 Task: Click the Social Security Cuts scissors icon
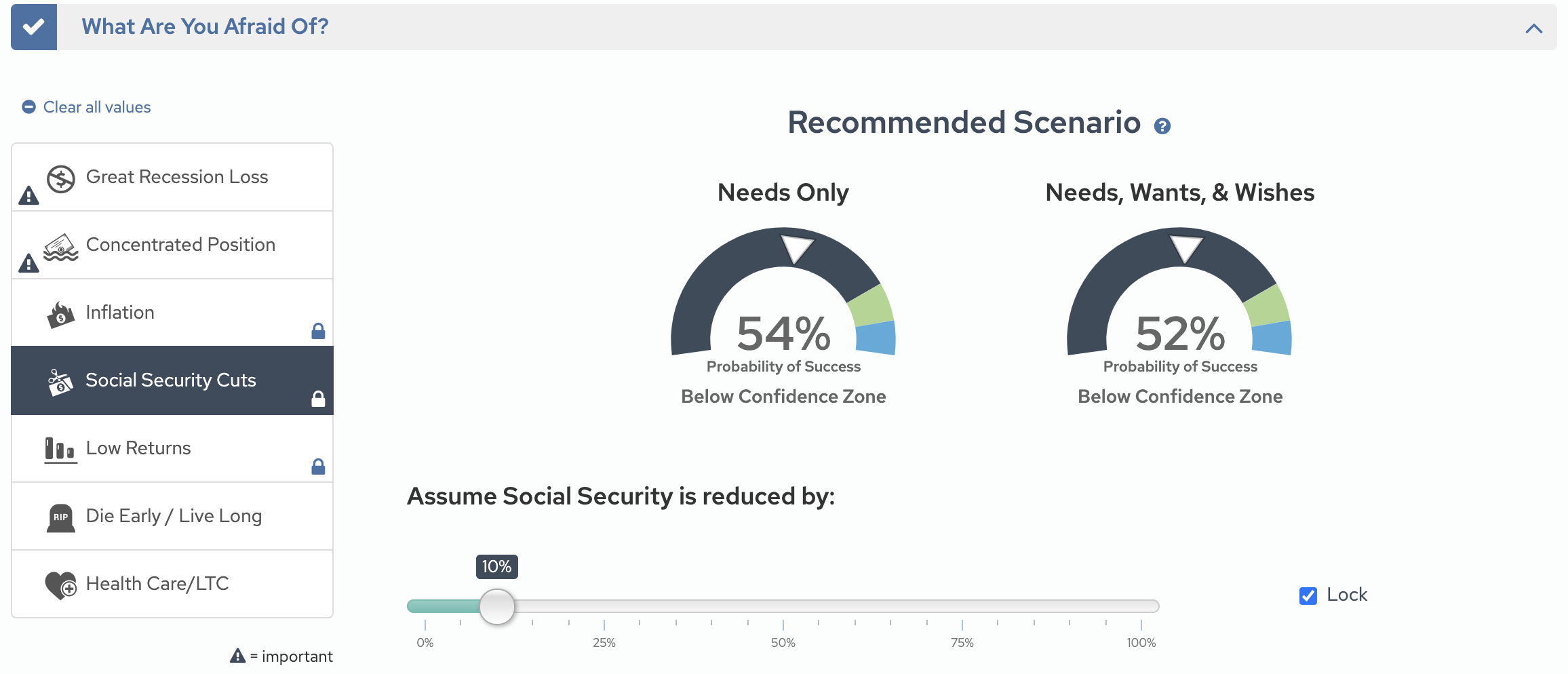[x=60, y=382]
